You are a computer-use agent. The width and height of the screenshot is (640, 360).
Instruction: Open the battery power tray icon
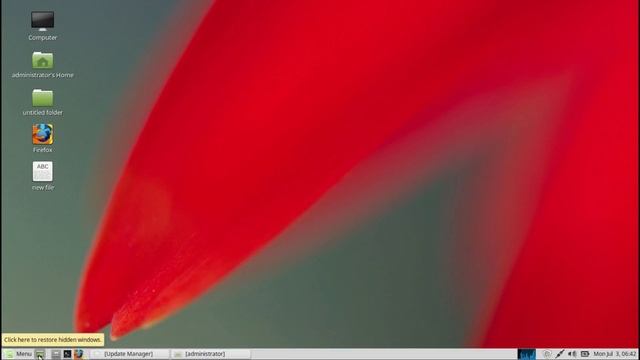point(585,354)
